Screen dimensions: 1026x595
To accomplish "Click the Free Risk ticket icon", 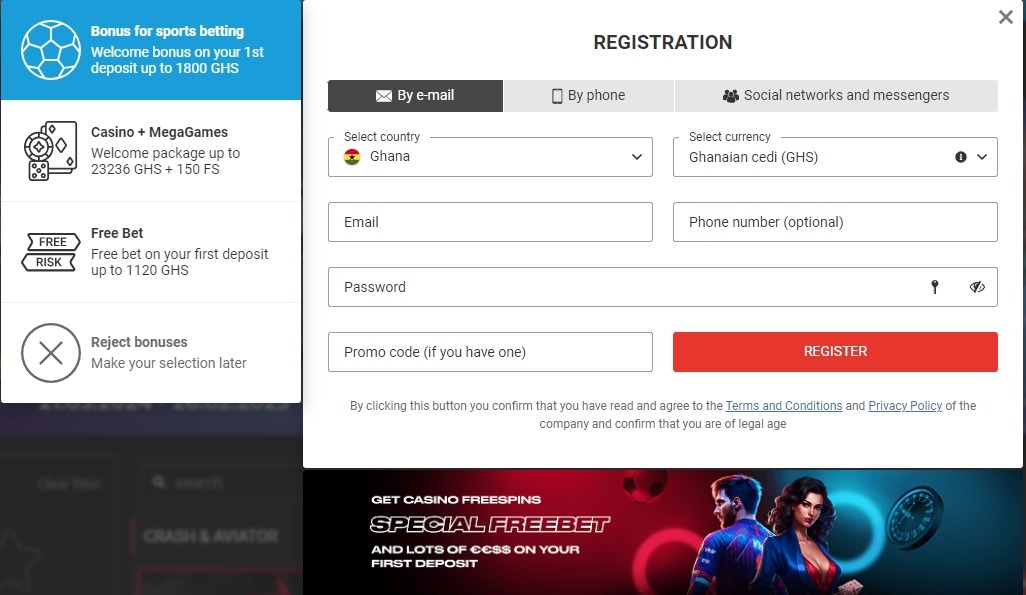I will point(50,252).
